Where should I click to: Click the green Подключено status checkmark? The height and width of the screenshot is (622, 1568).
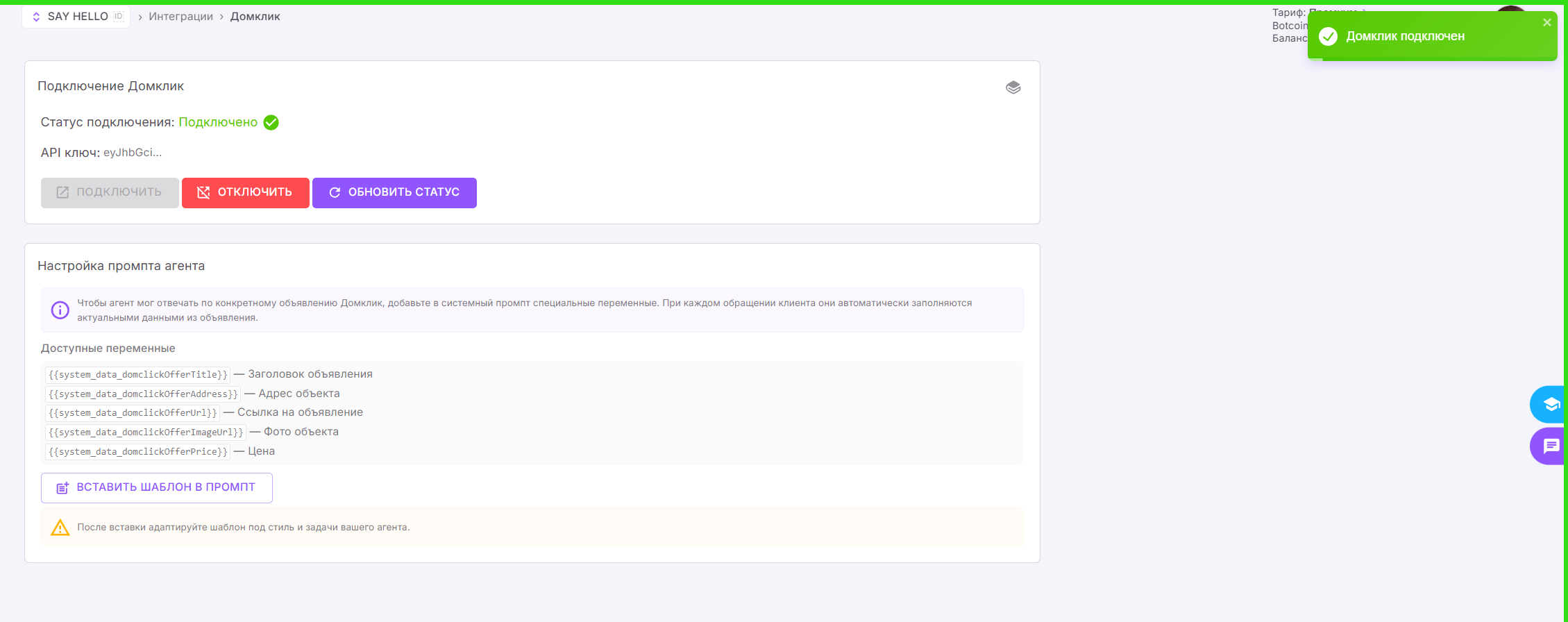(271, 123)
